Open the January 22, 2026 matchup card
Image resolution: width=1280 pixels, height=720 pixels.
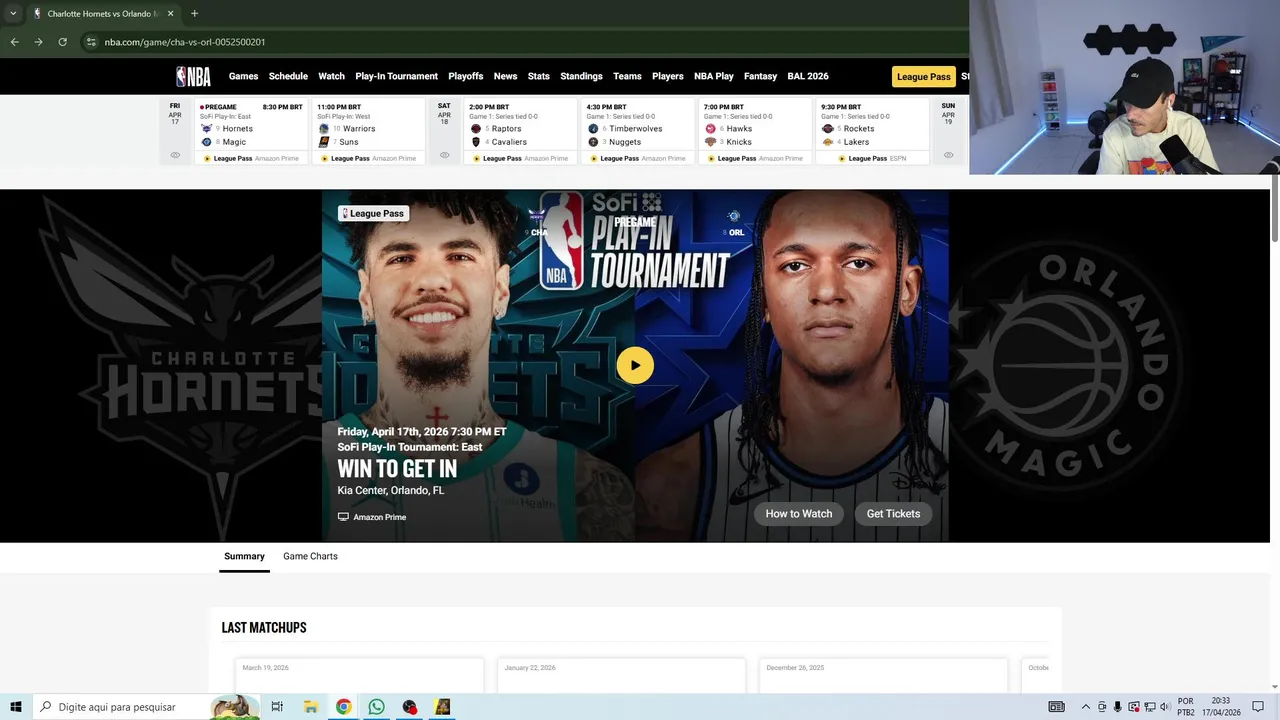(621, 675)
